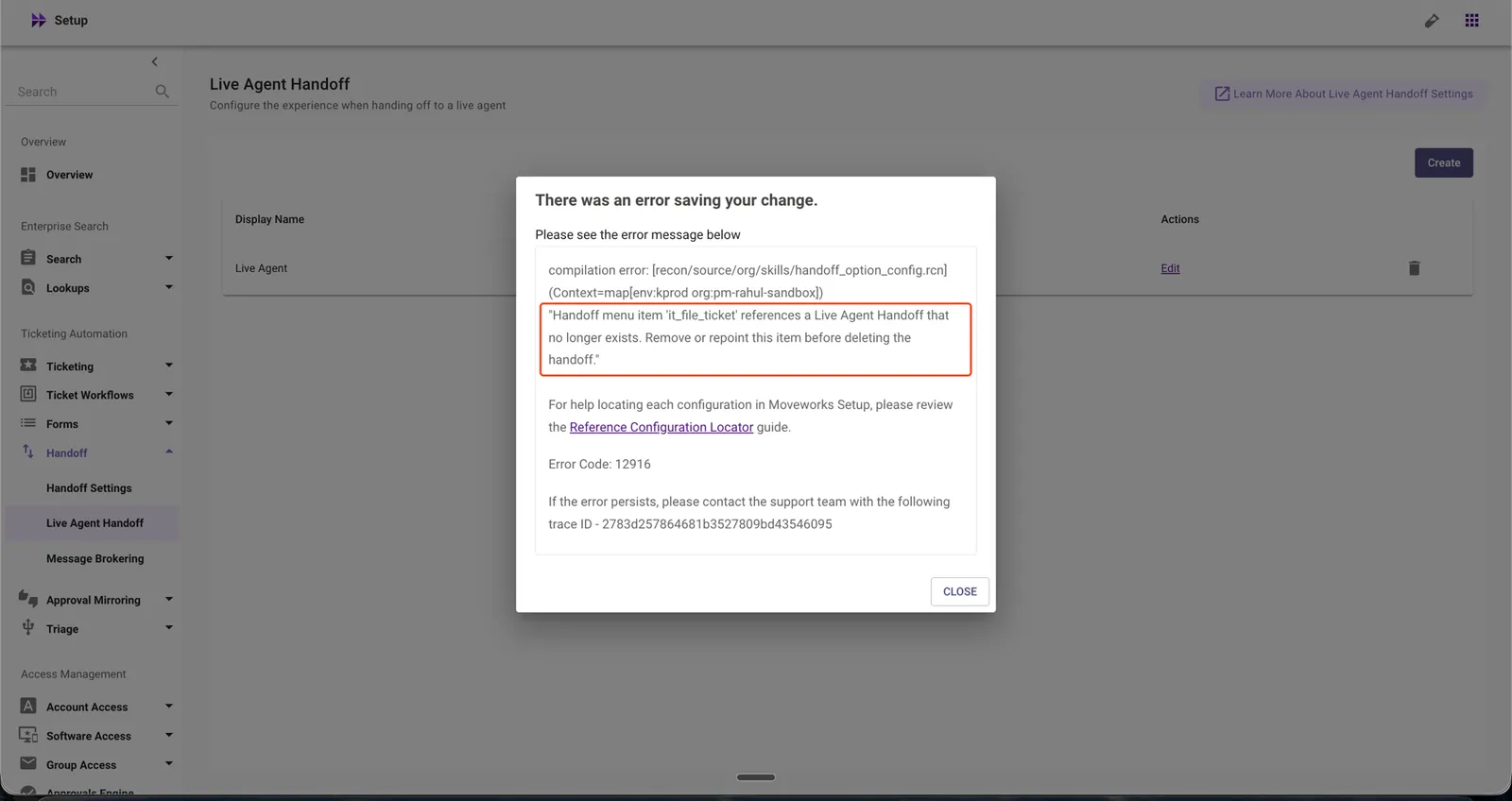This screenshot has height=801, width=1512.
Task: Click the 'Error Code: 12916' text
Action: [599, 464]
